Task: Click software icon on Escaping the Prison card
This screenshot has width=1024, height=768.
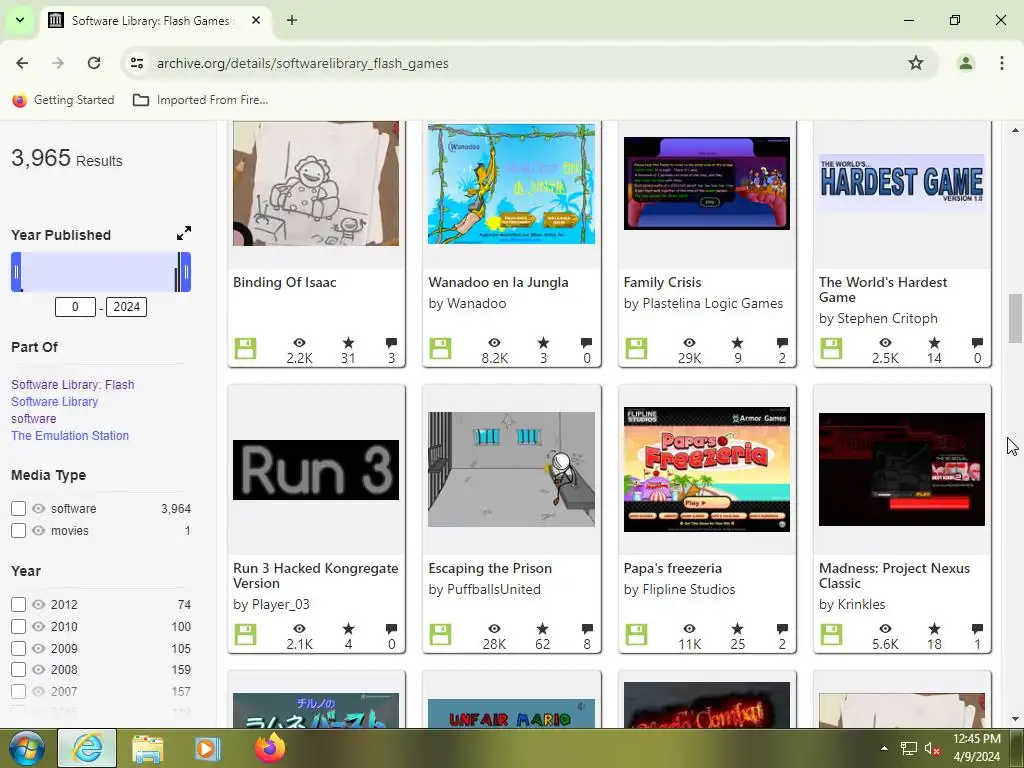Action: tap(440, 634)
